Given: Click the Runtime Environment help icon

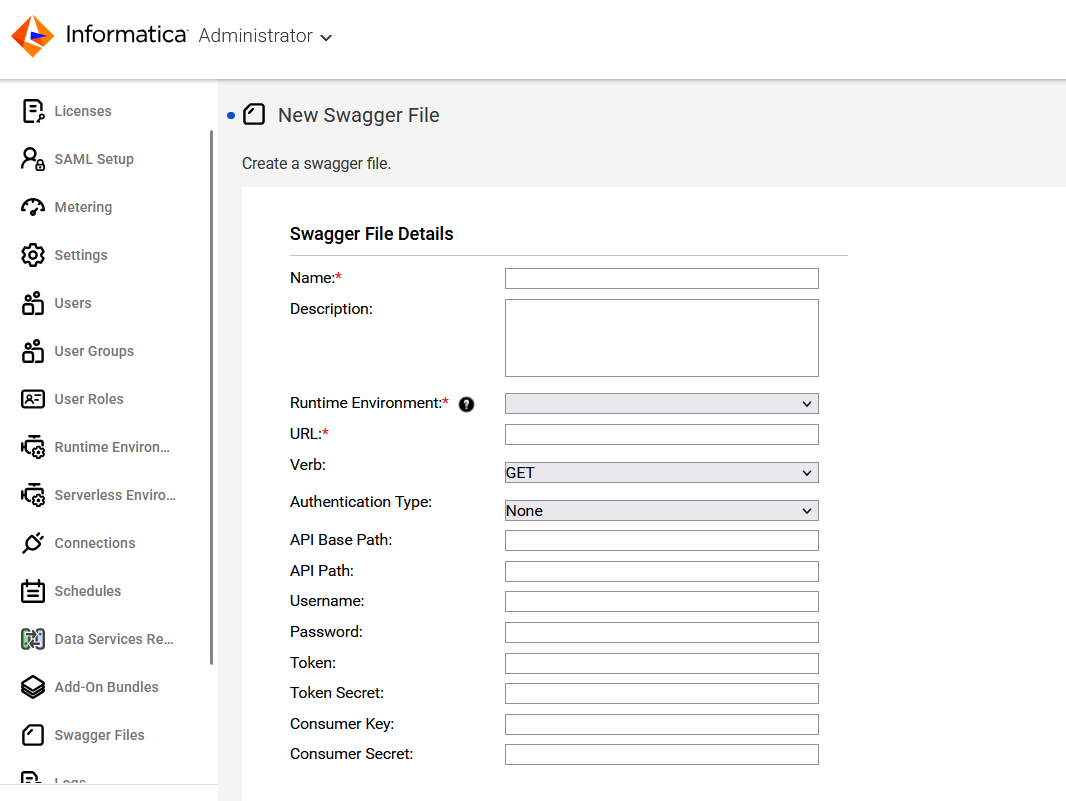Looking at the screenshot, I should click(x=466, y=405).
